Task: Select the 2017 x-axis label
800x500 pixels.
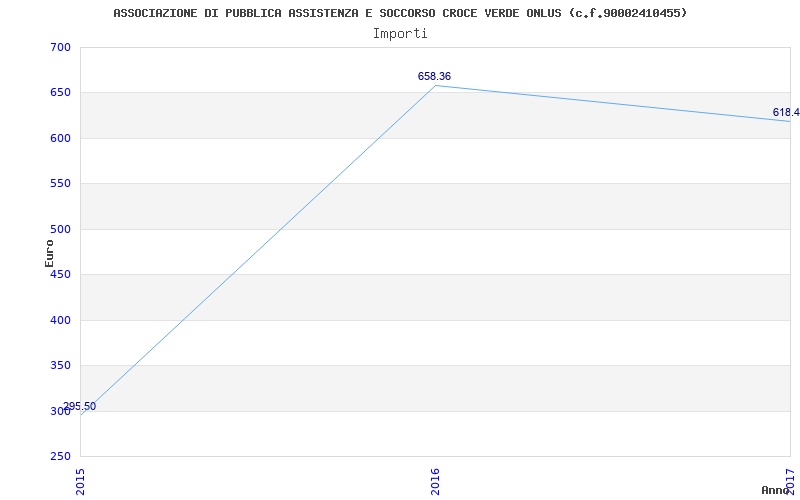Action: [x=790, y=481]
